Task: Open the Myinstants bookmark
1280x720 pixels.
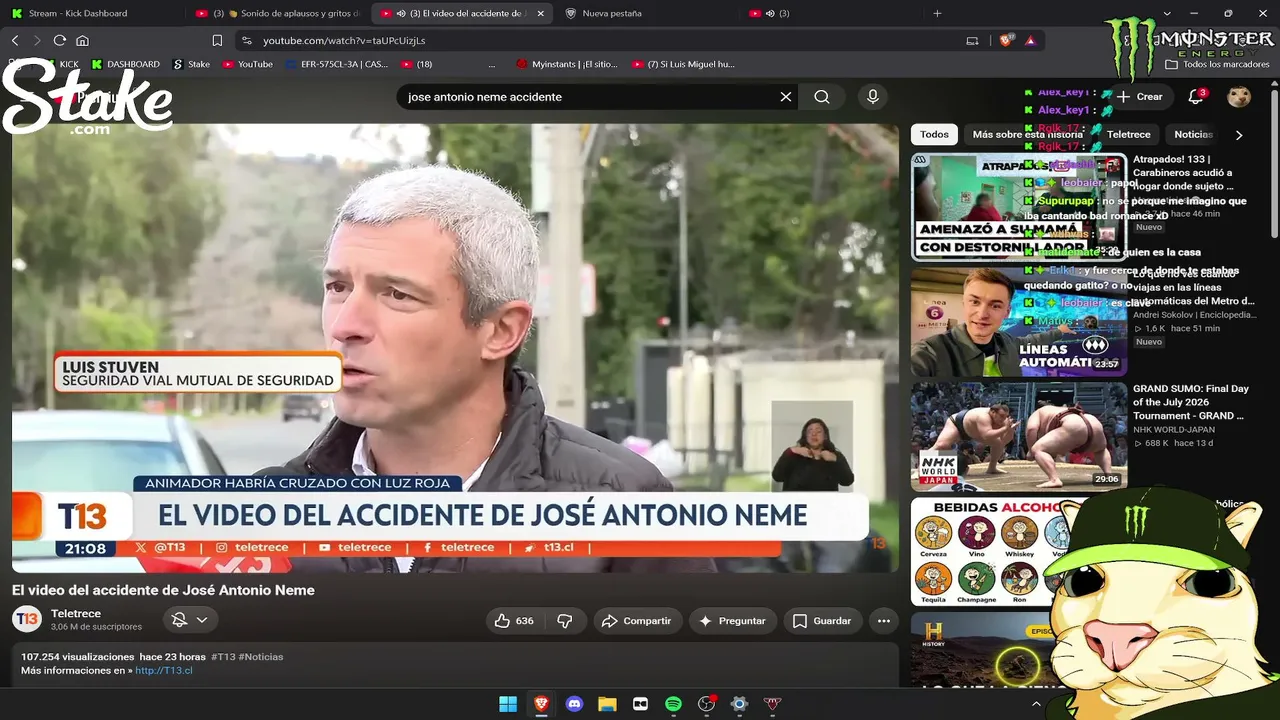Action: point(567,64)
